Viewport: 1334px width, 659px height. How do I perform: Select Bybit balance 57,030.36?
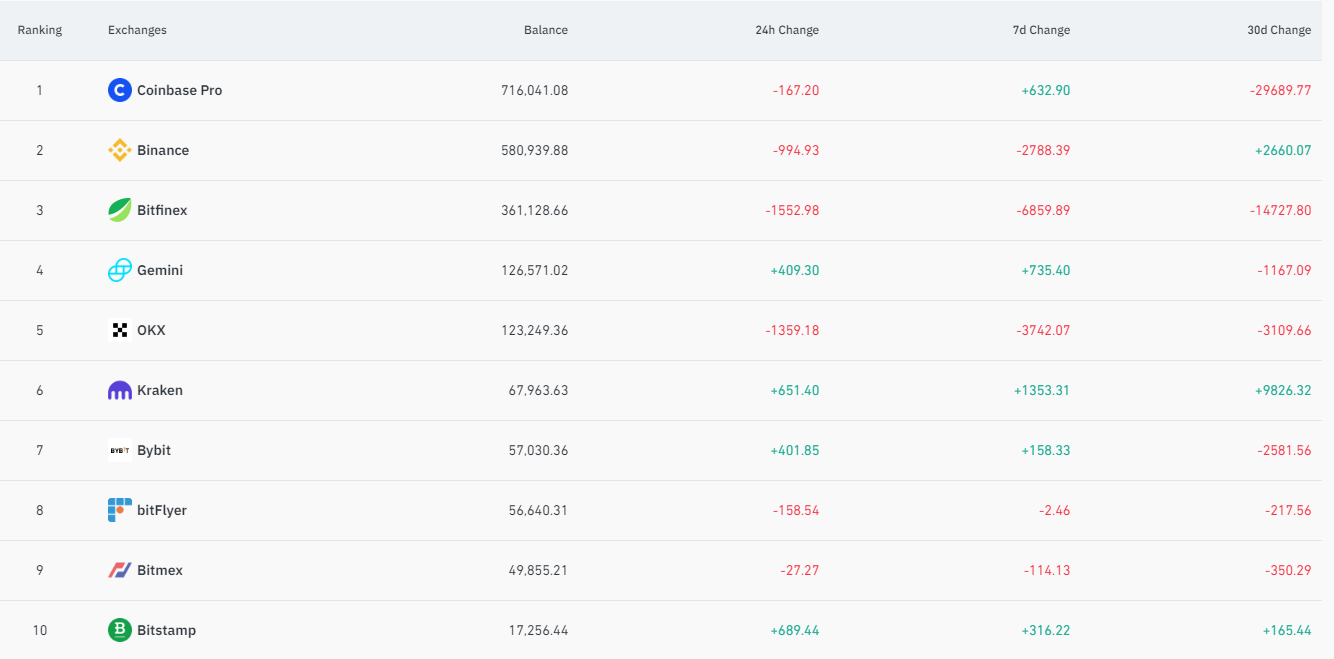point(538,450)
